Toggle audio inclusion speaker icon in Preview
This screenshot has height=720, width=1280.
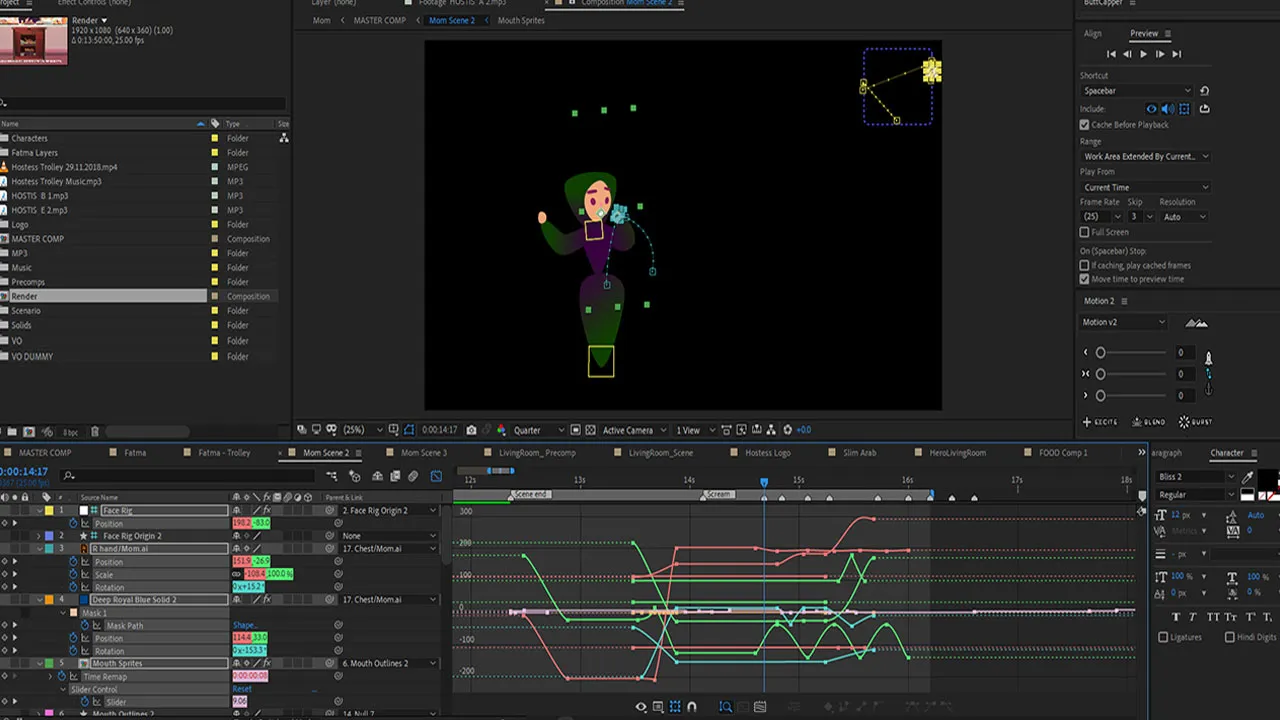[x=1168, y=109]
